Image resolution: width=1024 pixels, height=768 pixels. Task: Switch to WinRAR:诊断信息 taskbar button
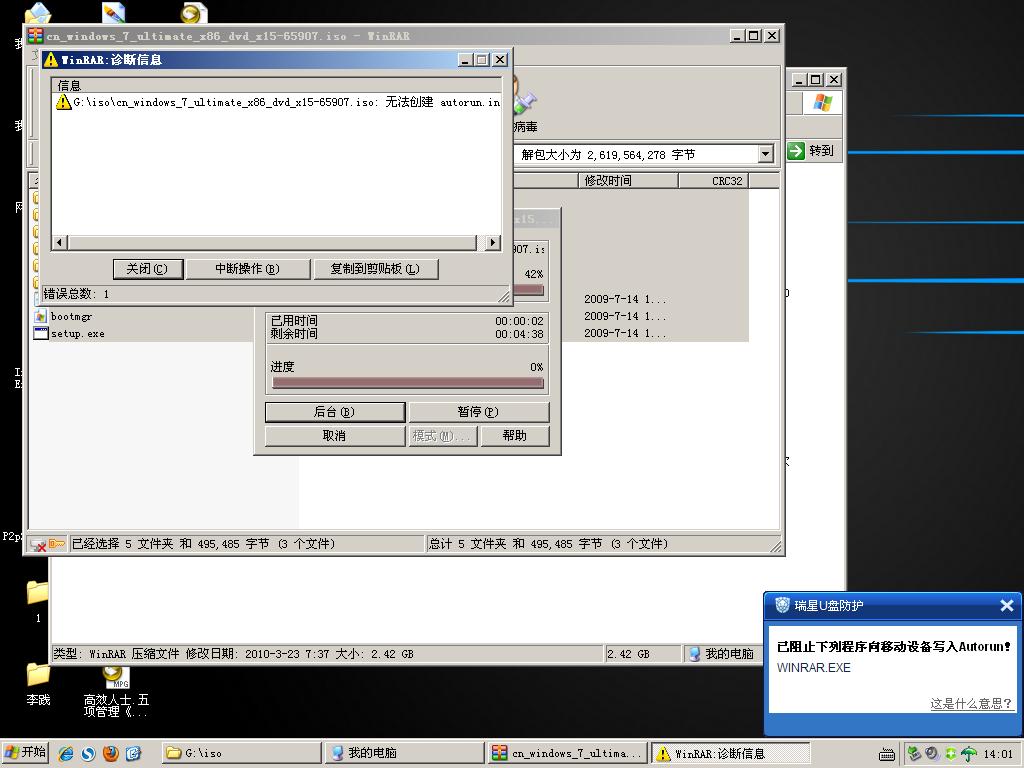coord(730,753)
